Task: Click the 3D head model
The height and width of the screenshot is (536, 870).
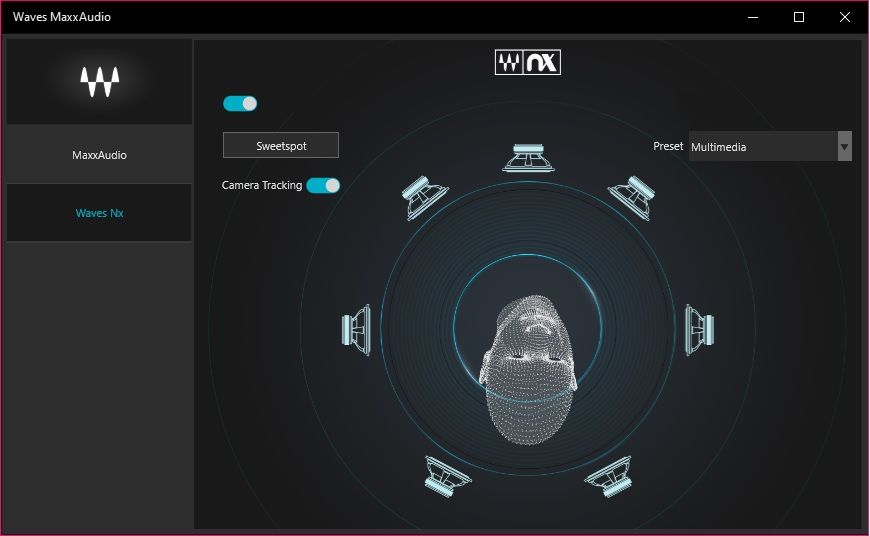Action: click(528, 369)
